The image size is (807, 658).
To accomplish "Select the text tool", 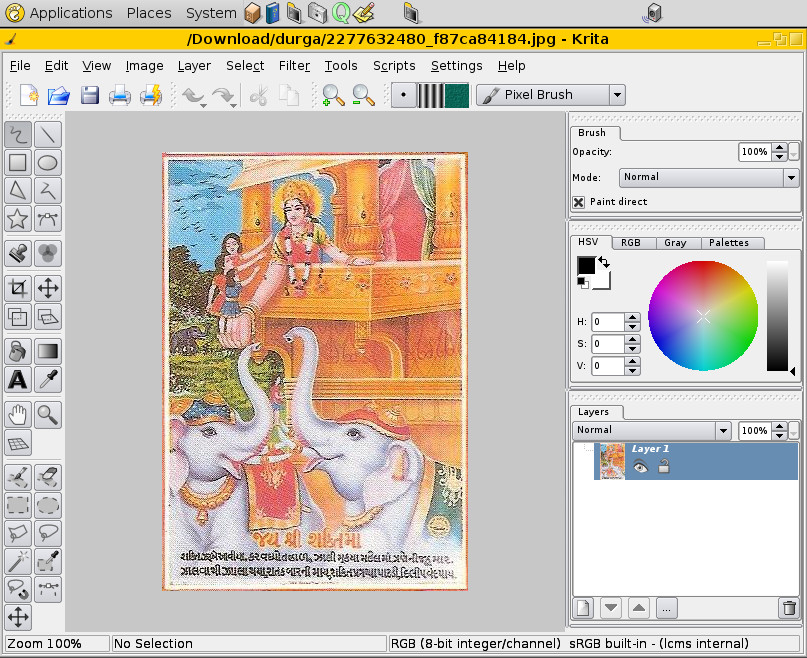I will coord(18,380).
